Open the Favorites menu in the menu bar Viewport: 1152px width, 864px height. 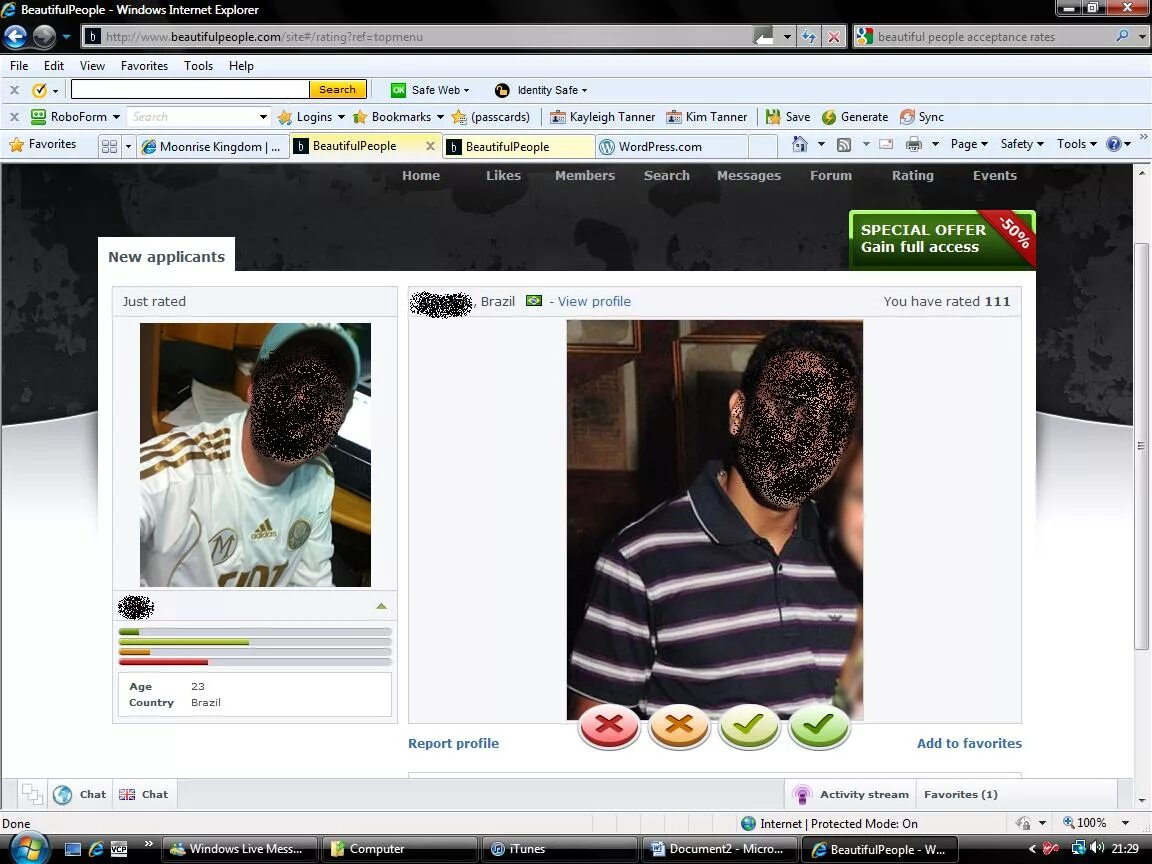[x=144, y=65]
